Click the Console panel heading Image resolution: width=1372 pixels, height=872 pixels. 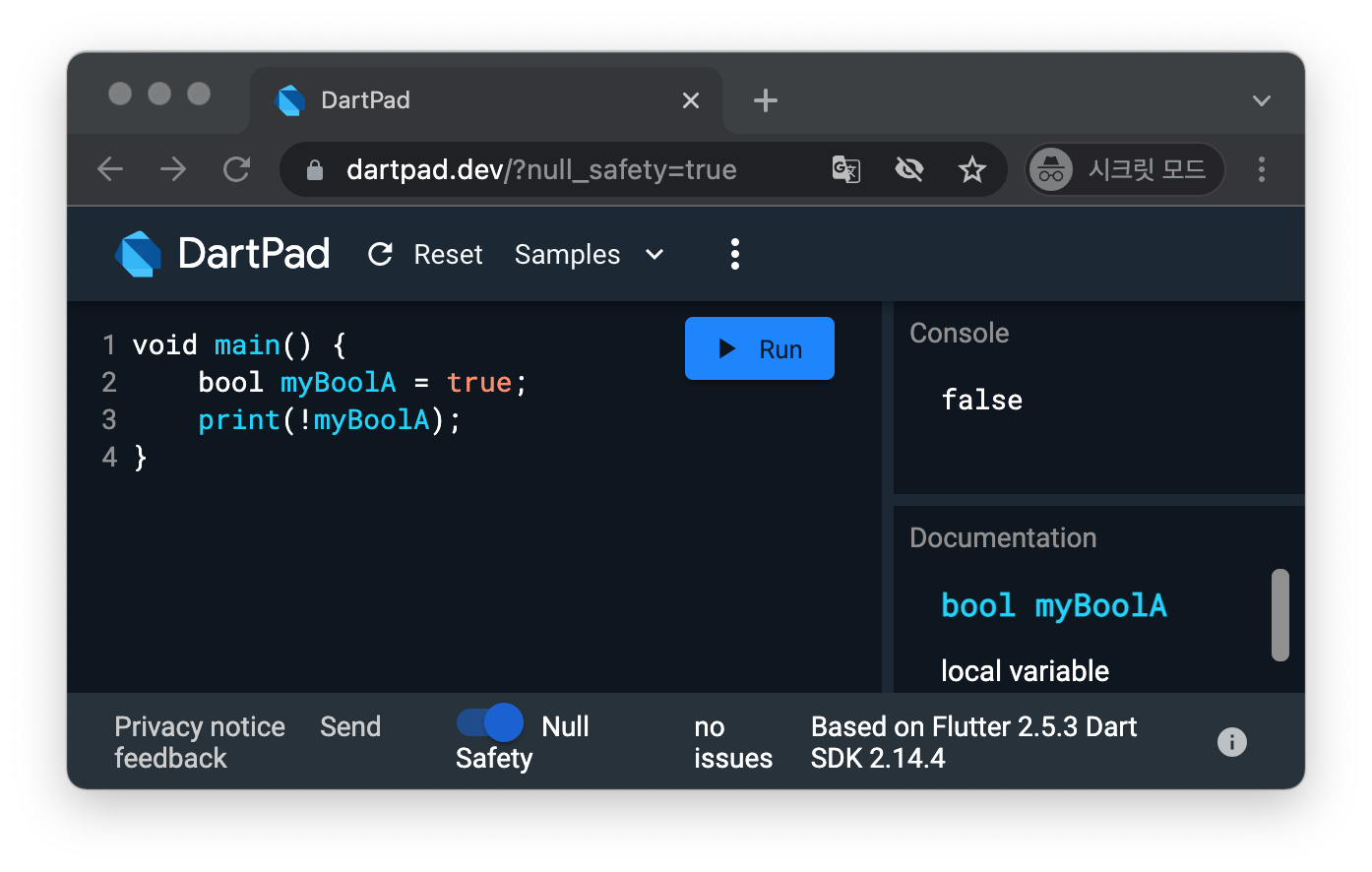pos(960,333)
